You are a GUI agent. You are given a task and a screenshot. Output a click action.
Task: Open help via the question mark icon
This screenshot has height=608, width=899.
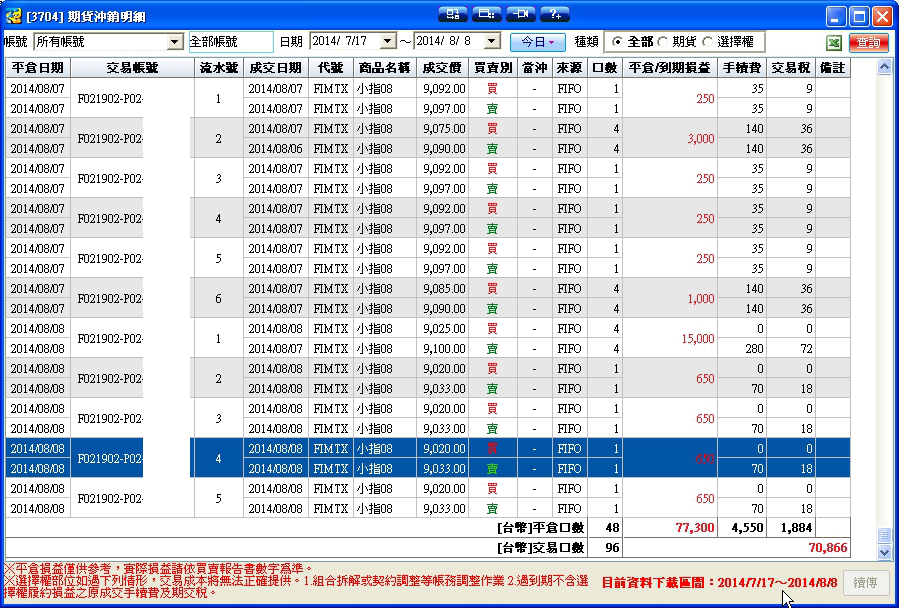555,14
